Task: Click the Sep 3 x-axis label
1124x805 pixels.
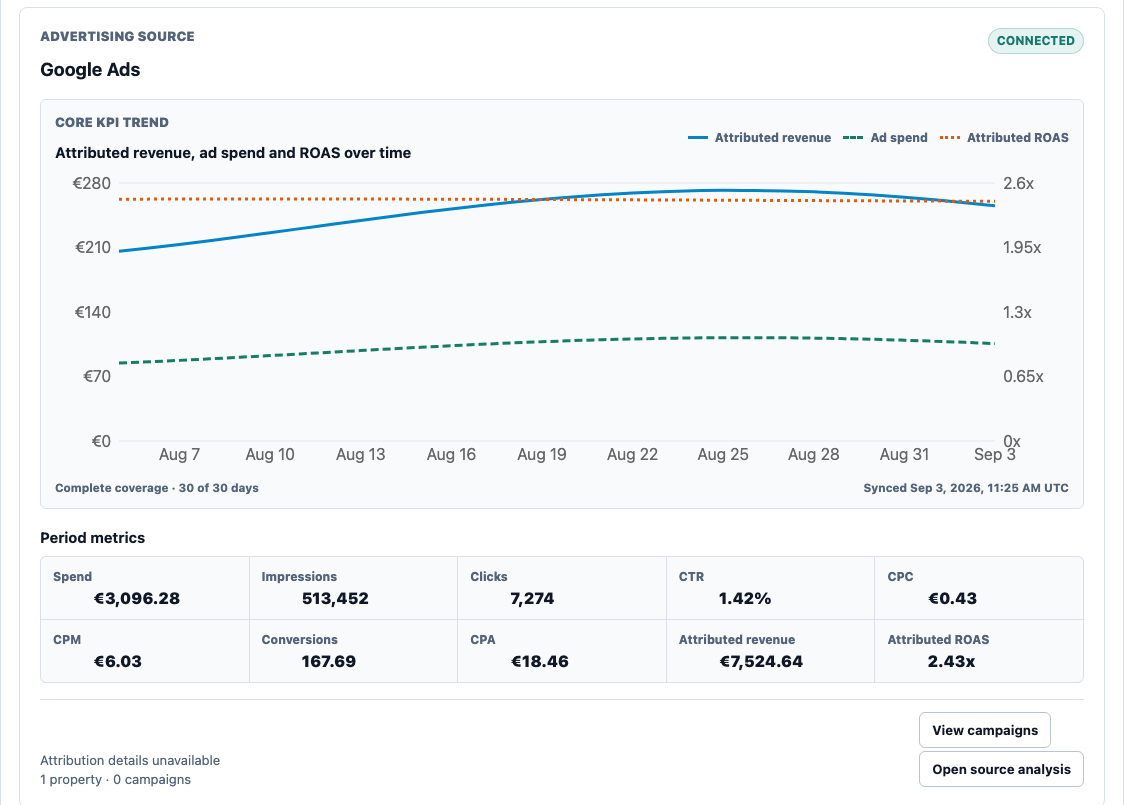Action: [994, 454]
